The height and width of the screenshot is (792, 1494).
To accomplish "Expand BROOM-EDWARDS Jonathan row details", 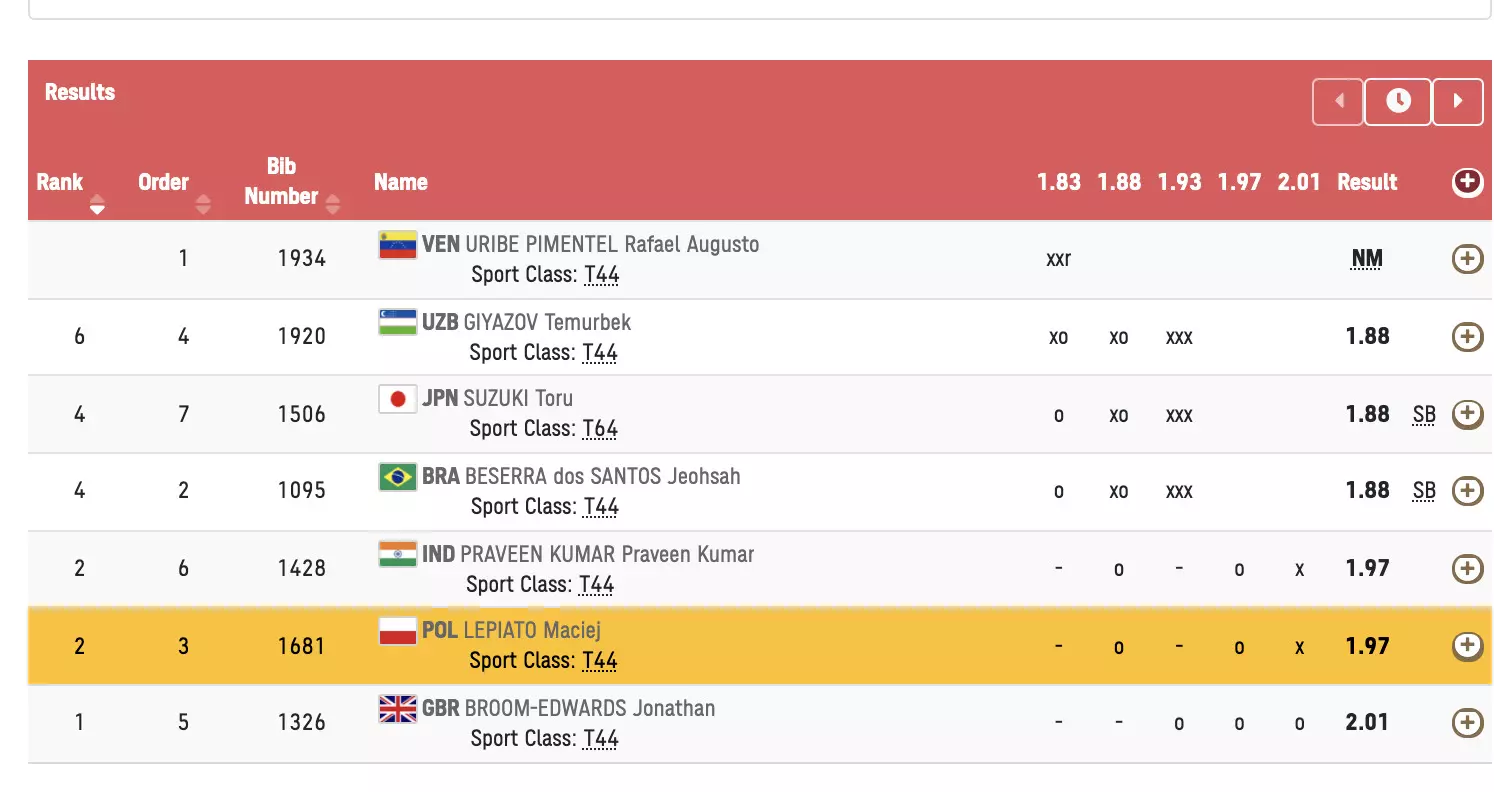I will pos(1466,723).
